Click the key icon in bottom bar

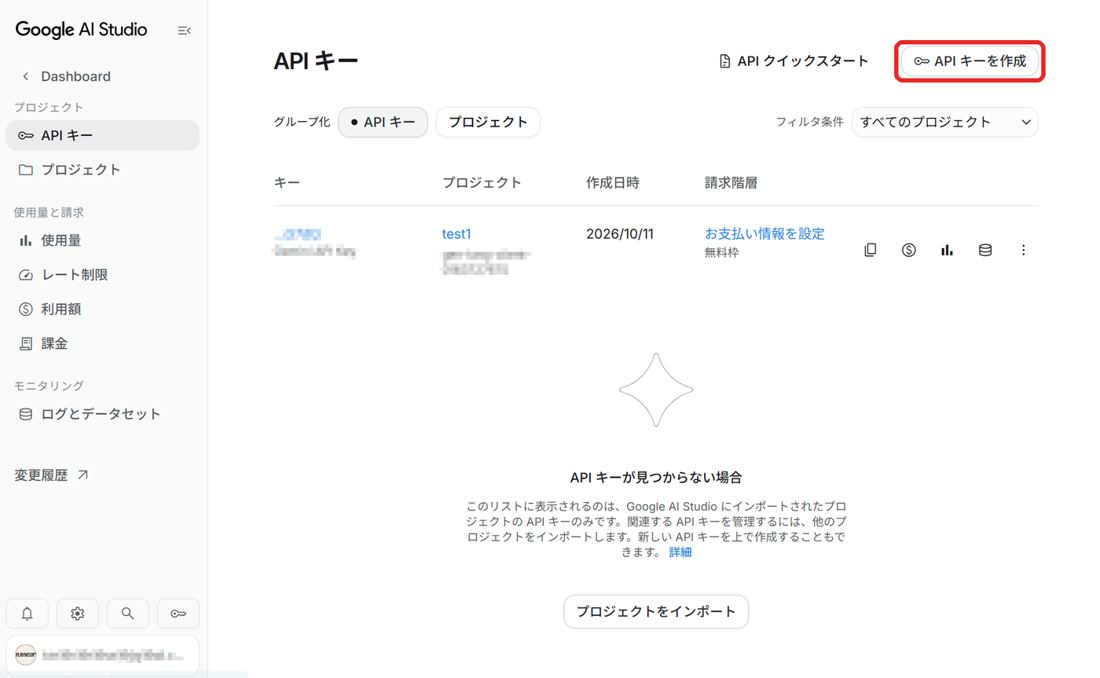[178, 613]
